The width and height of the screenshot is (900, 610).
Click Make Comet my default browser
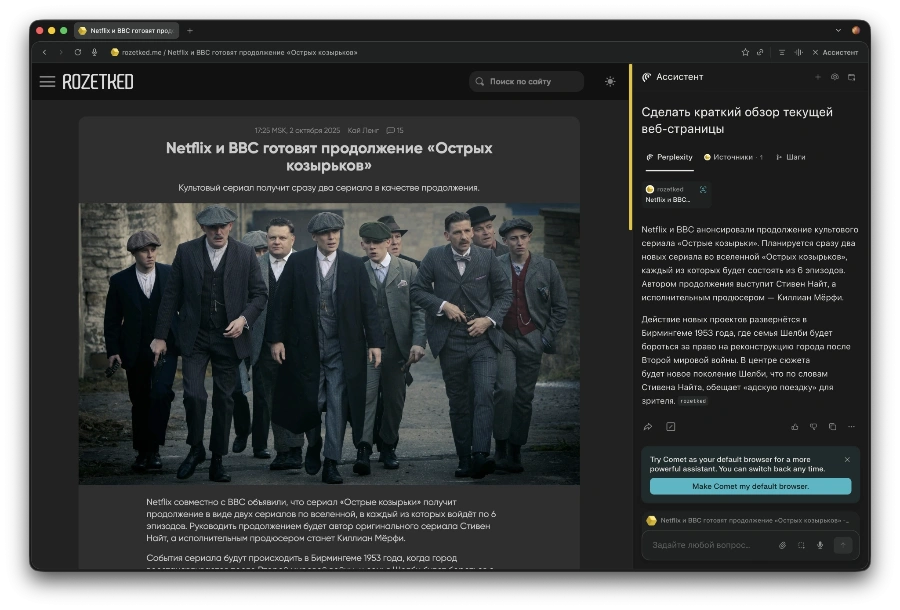(x=750, y=486)
